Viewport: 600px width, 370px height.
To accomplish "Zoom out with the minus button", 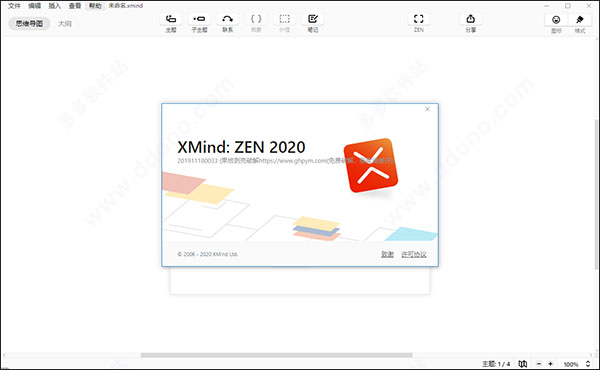I will tap(539, 364).
